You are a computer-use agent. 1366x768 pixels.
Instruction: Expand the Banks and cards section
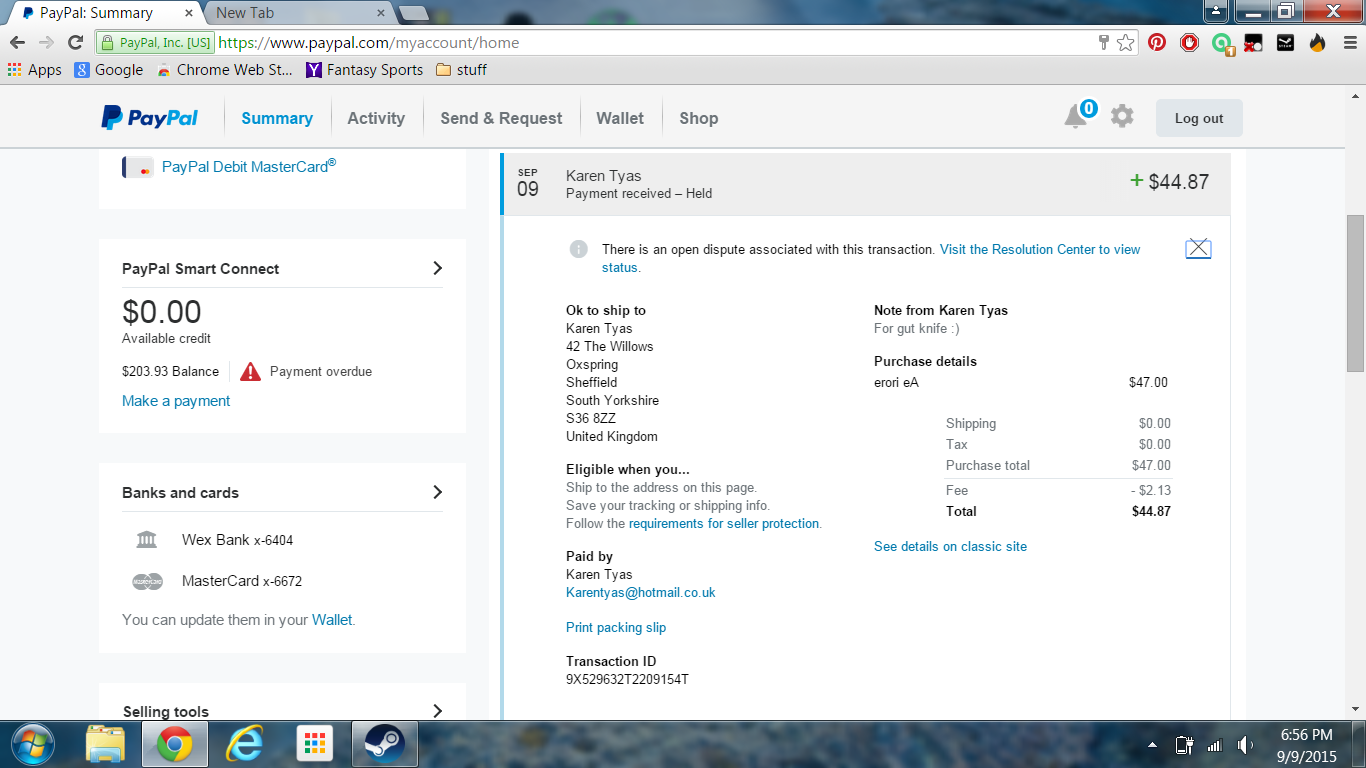pyautogui.click(x=437, y=492)
